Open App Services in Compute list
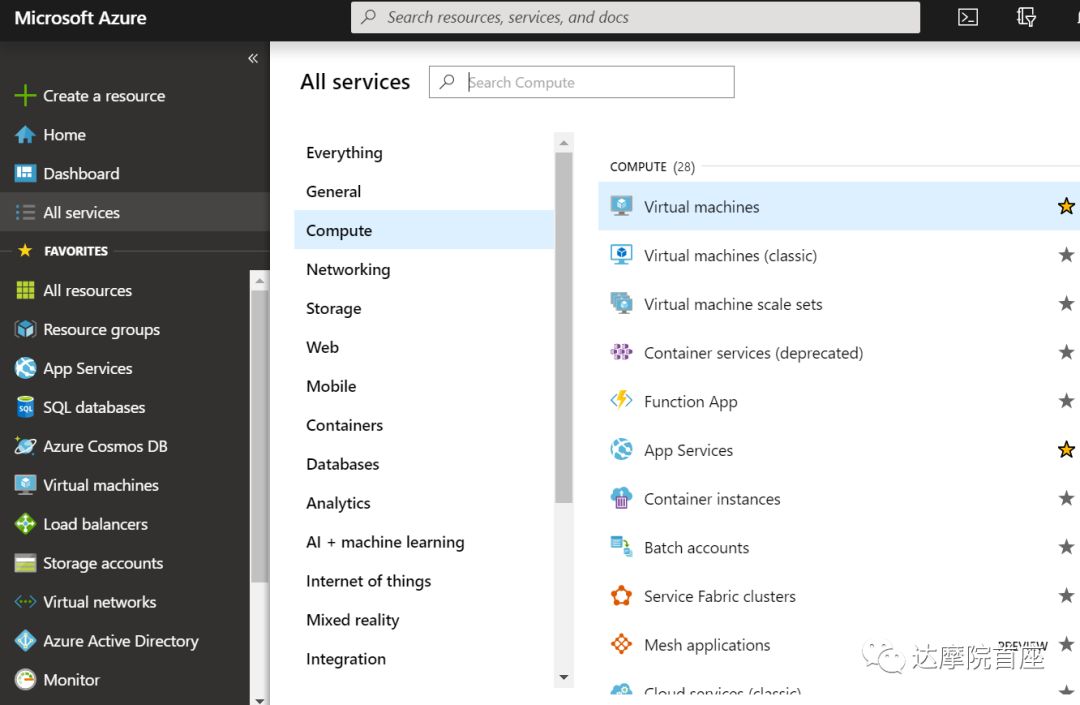Viewport: 1080px width, 705px height. [688, 450]
